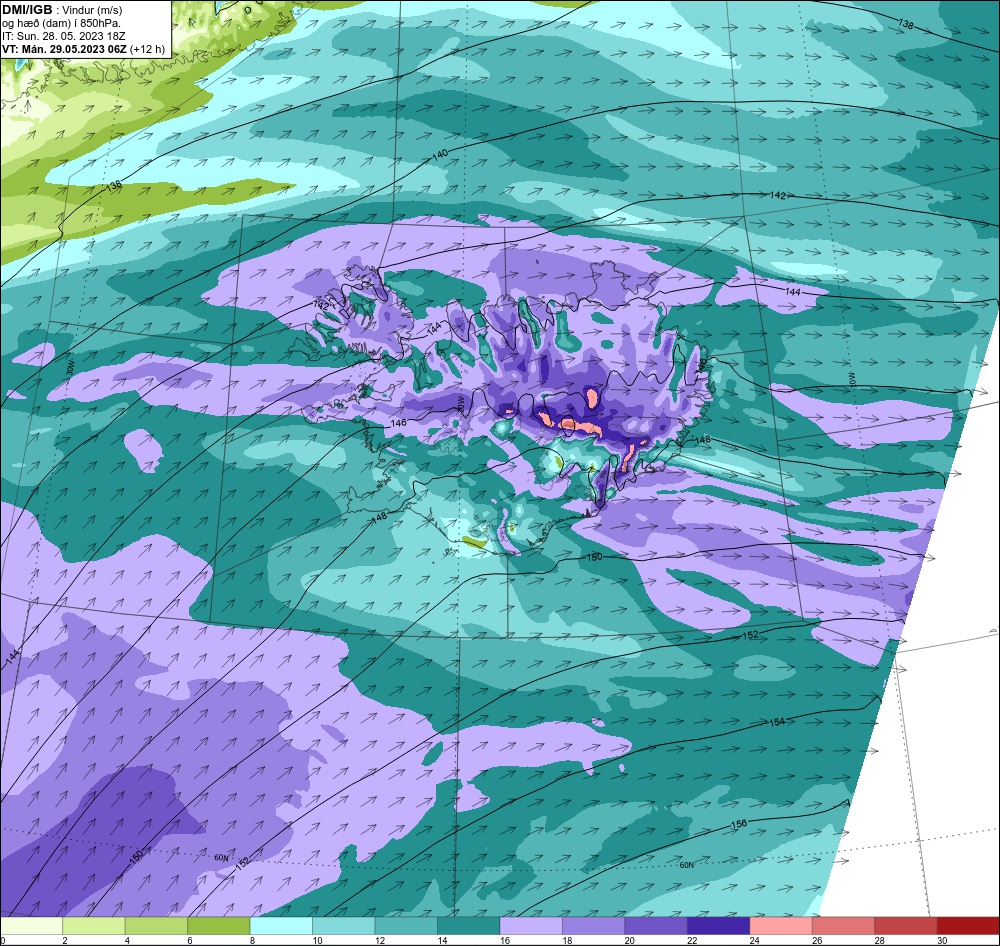Click the '138' contour label at top right
The height and width of the screenshot is (946, 1000).
pyautogui.click(x=906, y=24)
